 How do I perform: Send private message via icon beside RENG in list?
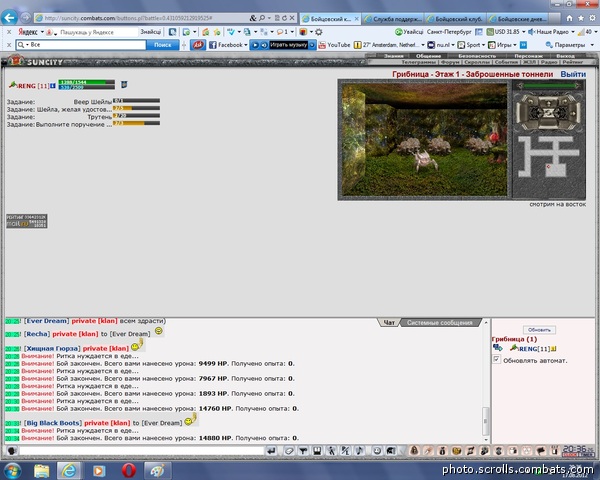coord(497,348)
